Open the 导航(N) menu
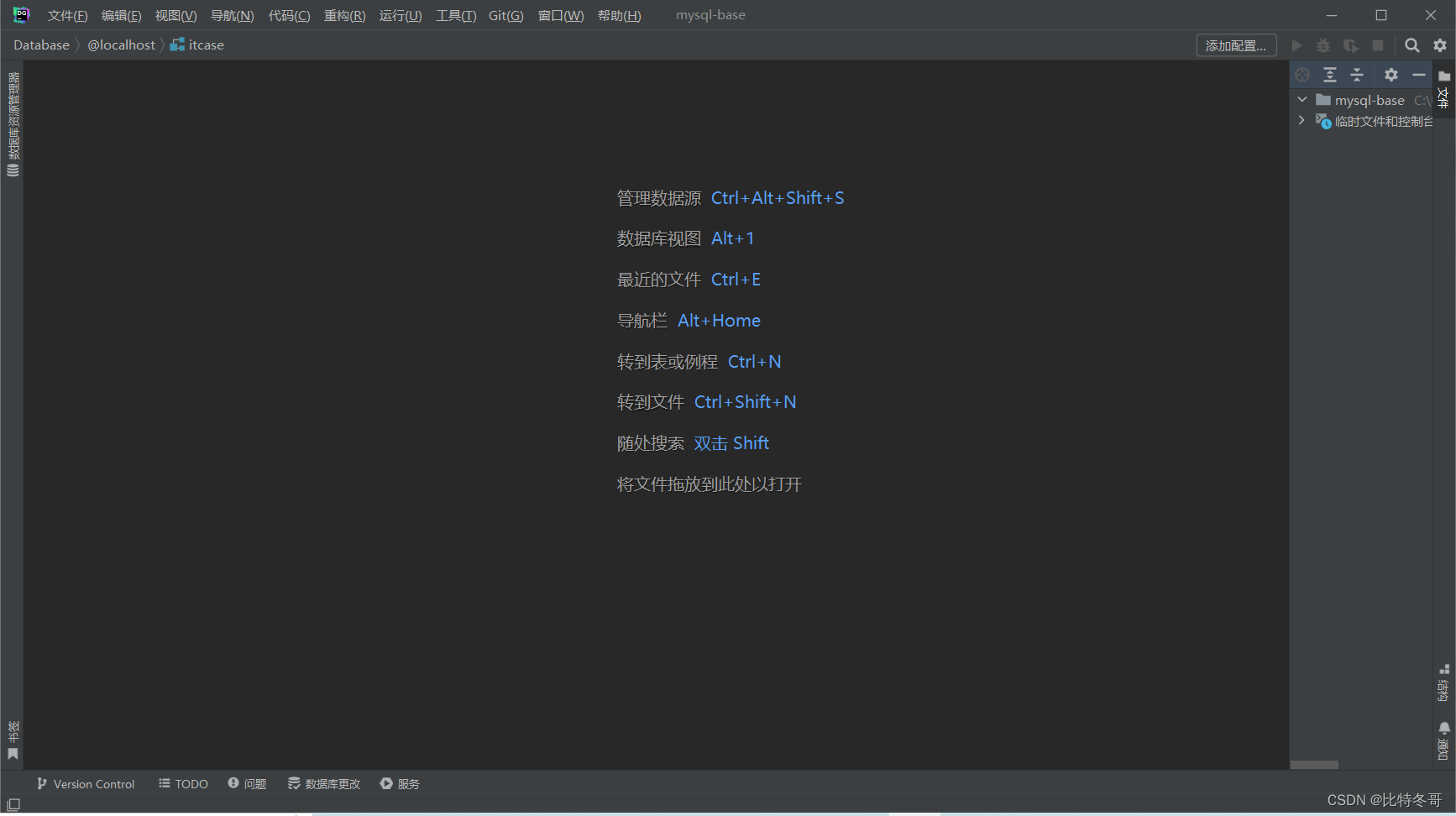 tap(232, 16)
